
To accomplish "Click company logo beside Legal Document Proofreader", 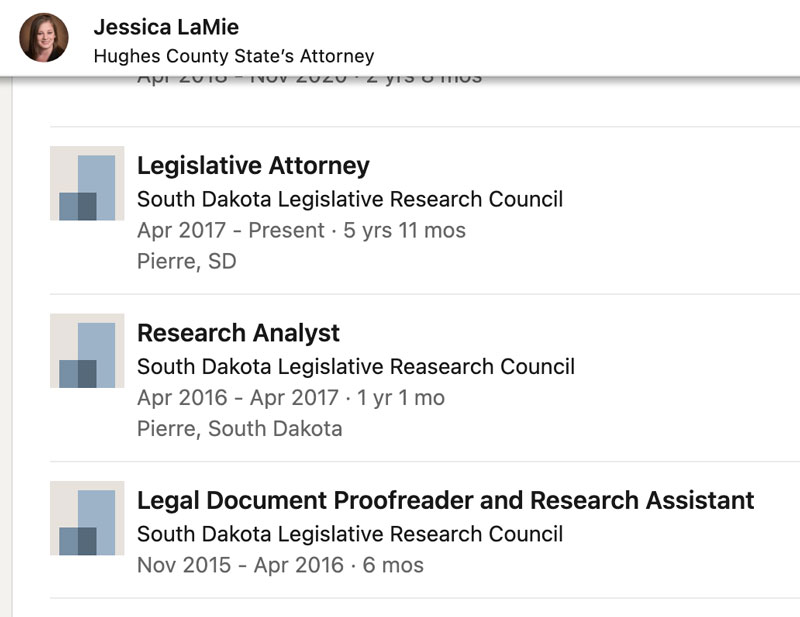I will [x=87, y=518].
